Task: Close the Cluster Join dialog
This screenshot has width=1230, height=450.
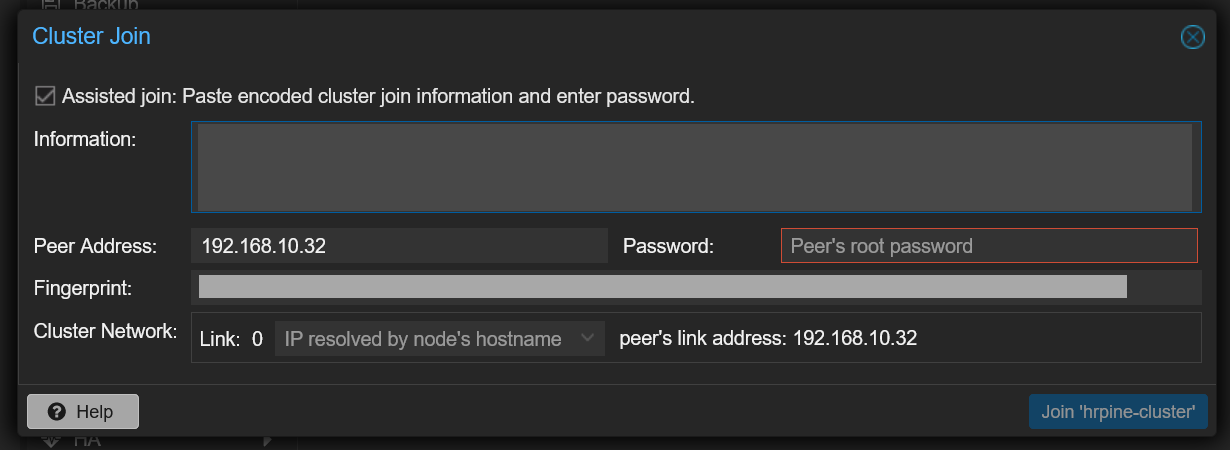Action: 1192,37
